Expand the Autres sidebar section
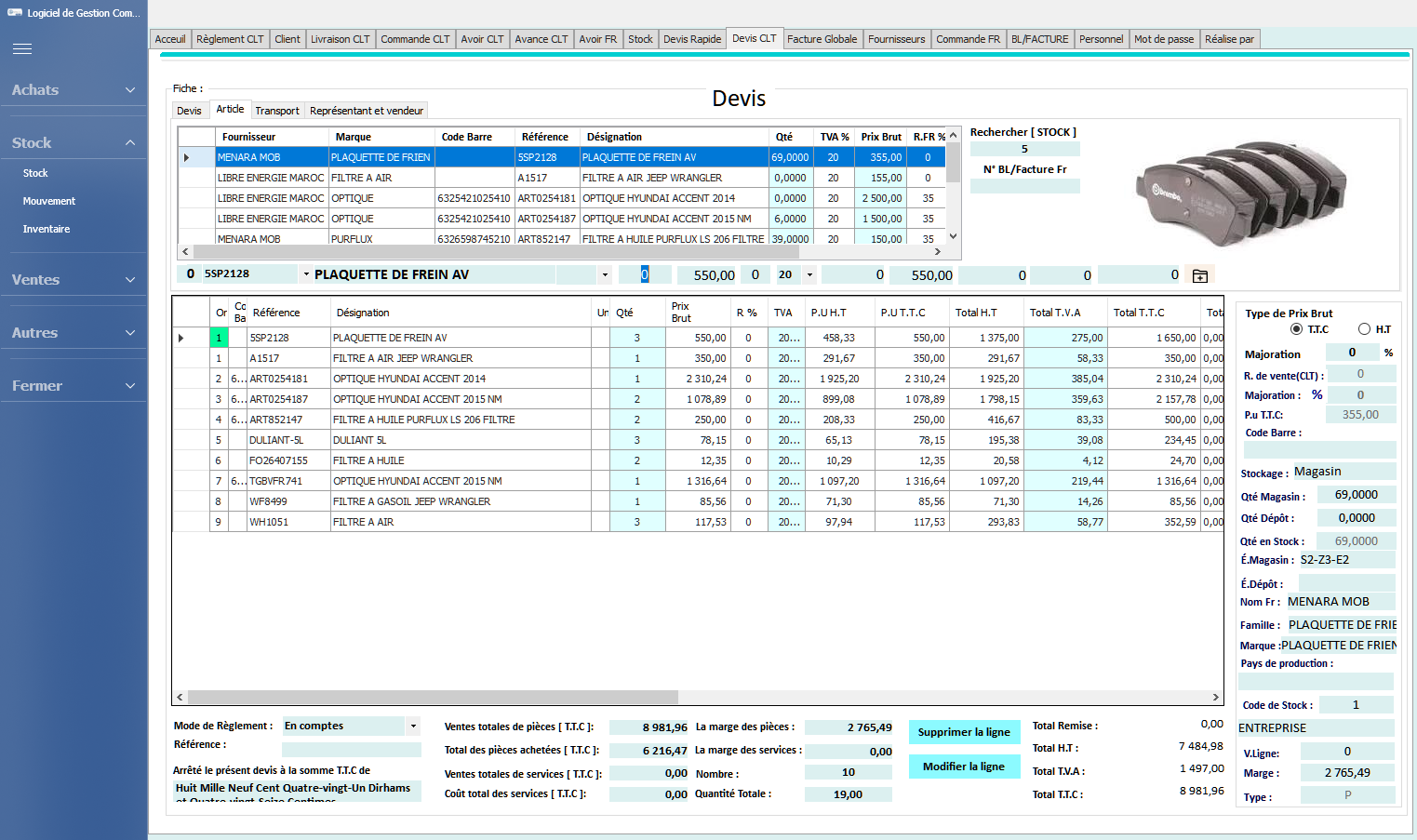The width and height of the screenshot is (1417, 840). pyautogui.click(x=74, y=333)
